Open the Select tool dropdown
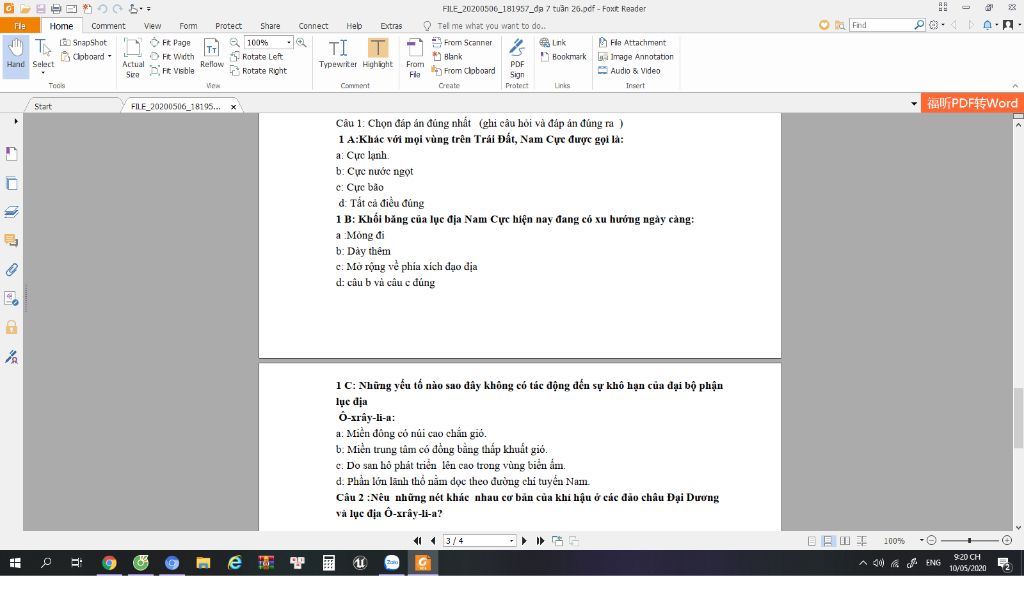Viewport: 1024px width, 591px height. [x=43, y=73]
